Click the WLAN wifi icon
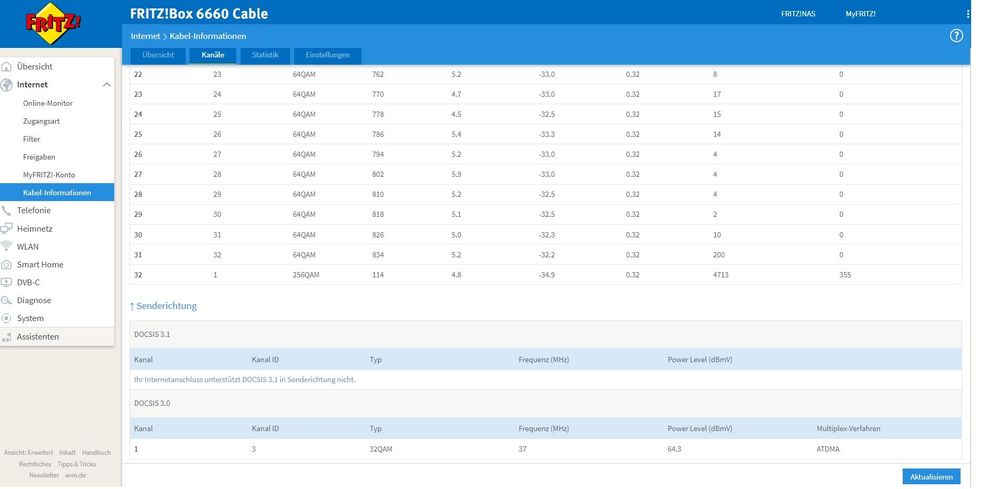999x489 pixels. point(6,246)
